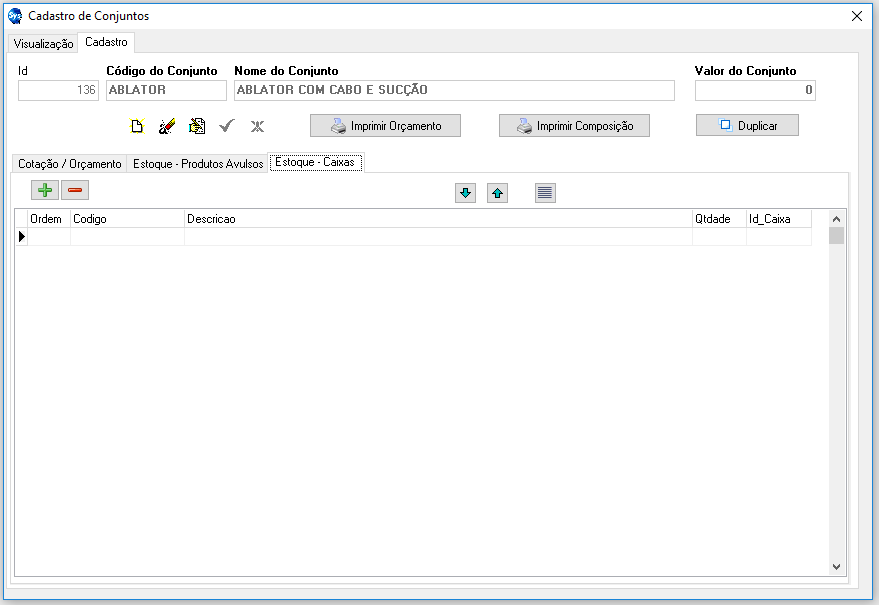Switch to the Visualização tab
The height and width of the screenshot is (605, 879).
[x=43, y=44]
